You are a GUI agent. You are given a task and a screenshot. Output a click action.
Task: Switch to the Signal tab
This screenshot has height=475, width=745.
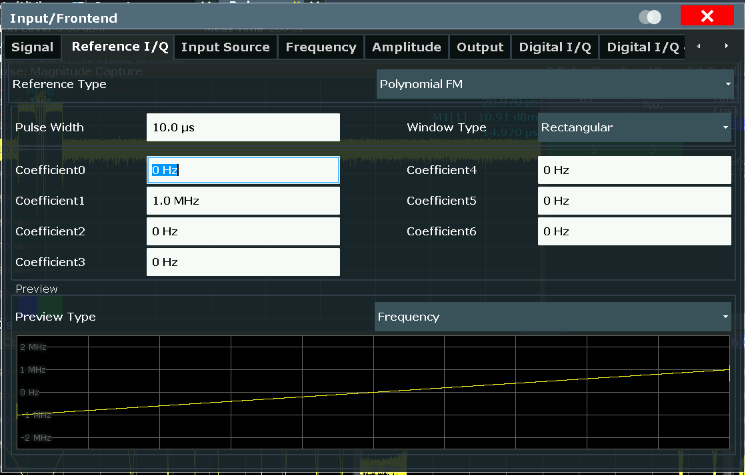click(x=32, y=47)
